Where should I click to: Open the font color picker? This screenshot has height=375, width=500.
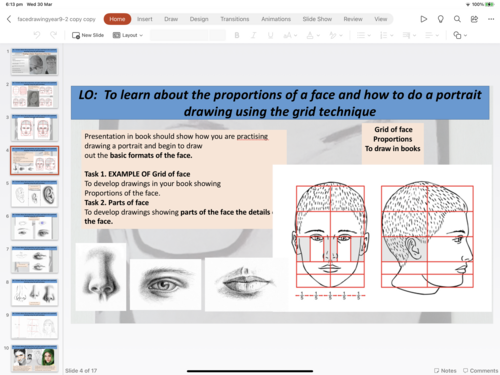point(313,35)
